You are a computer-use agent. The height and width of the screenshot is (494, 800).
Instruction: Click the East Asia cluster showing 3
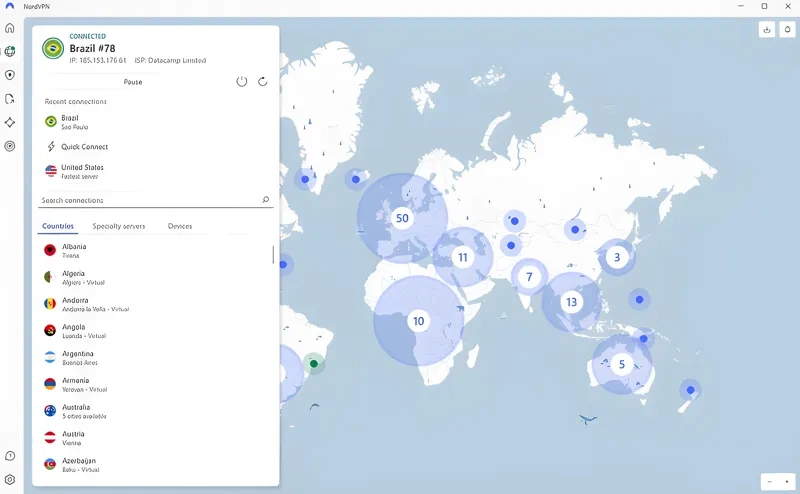pos(617,257)
